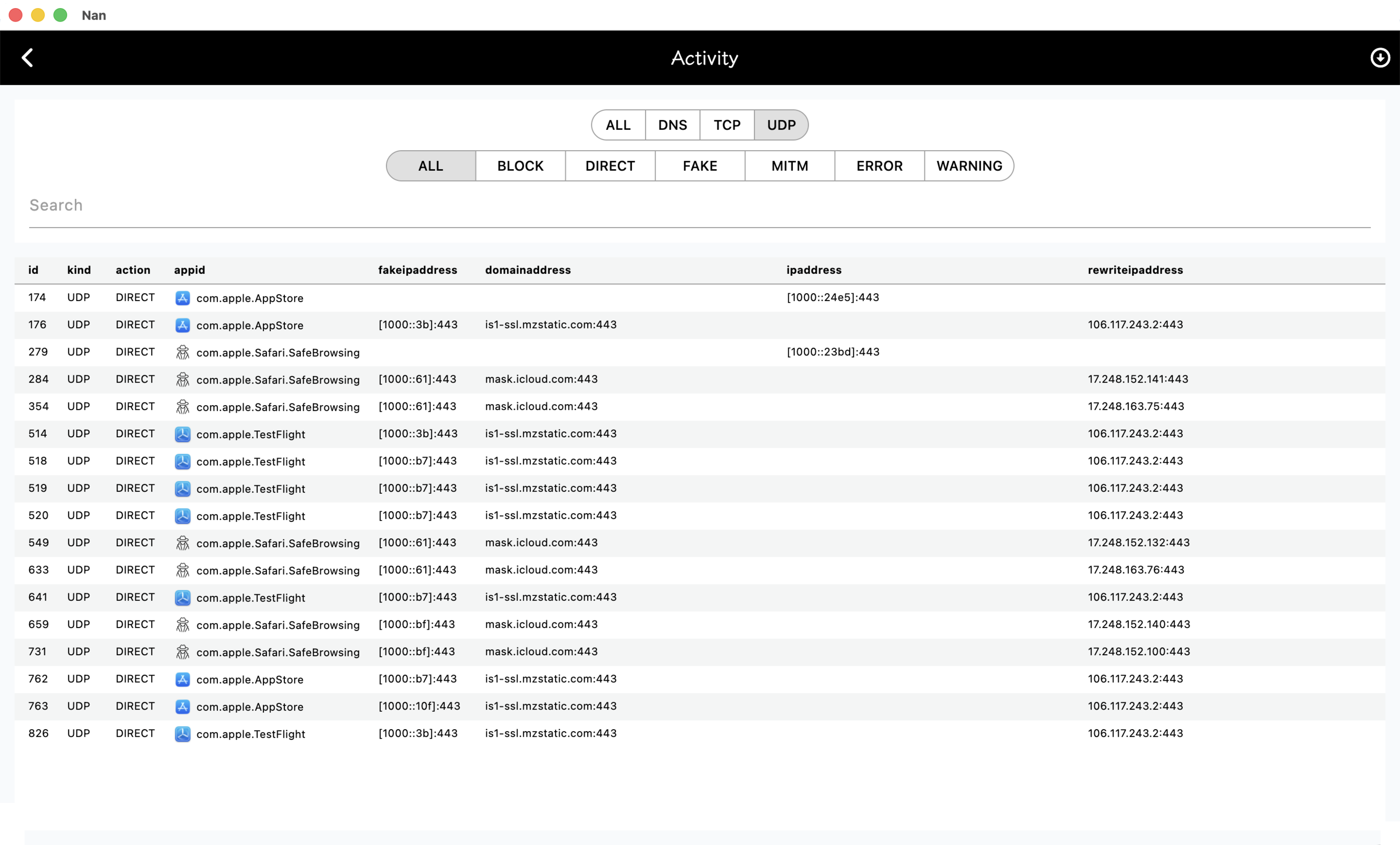Click the back arrow icon
The width and height of the screenshot is (1400, 845).
[27, 57]
